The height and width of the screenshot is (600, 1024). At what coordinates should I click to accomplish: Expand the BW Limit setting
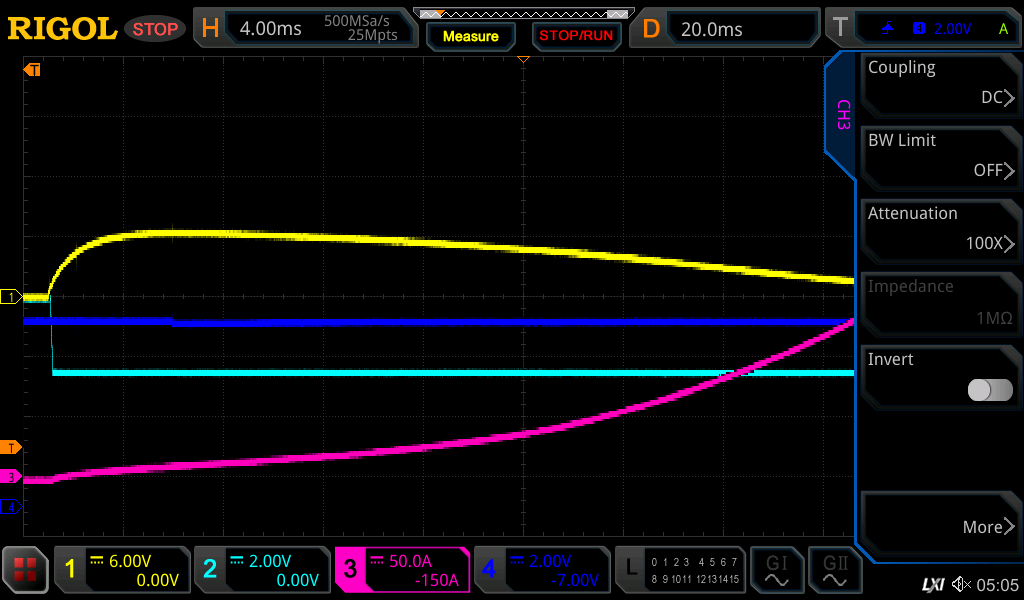click(940, 157)
